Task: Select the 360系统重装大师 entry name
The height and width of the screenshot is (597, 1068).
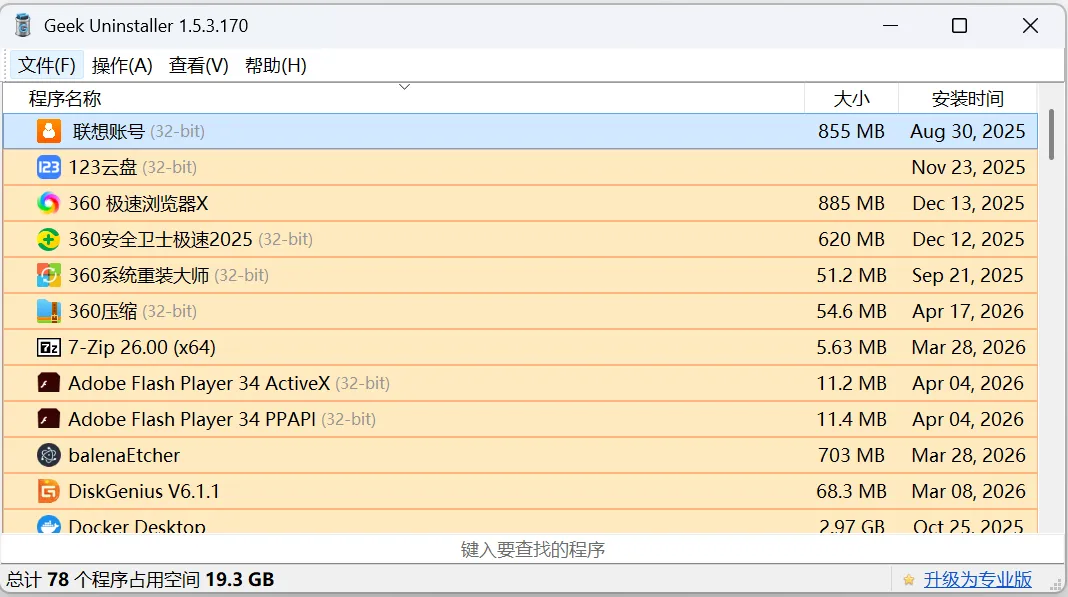Action: pos(138,275)
